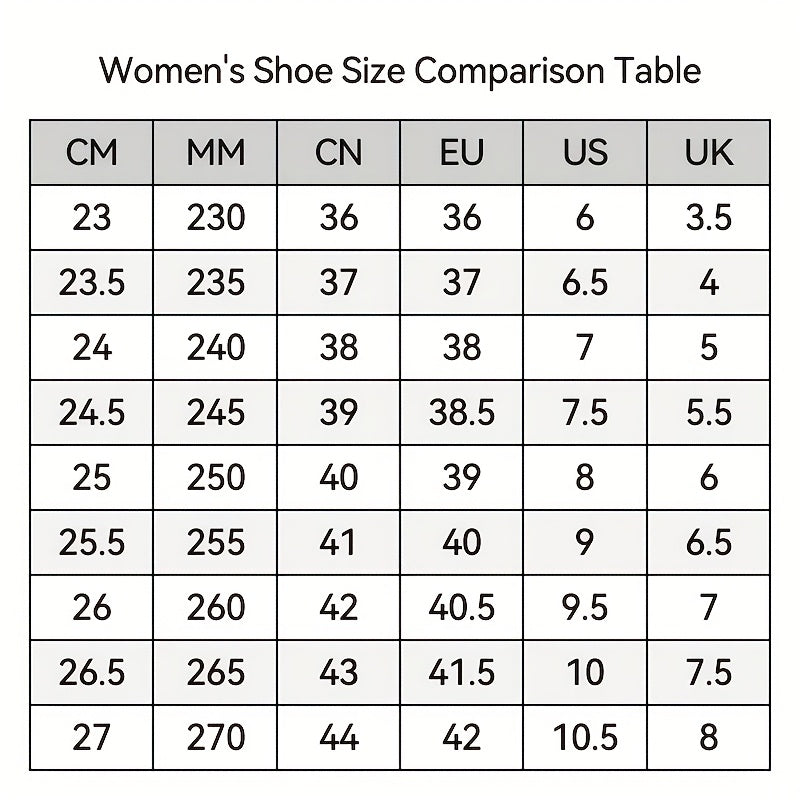Select the 265 cell in MM column
Screen dimensions: 800x800
(x=216, y=673)
